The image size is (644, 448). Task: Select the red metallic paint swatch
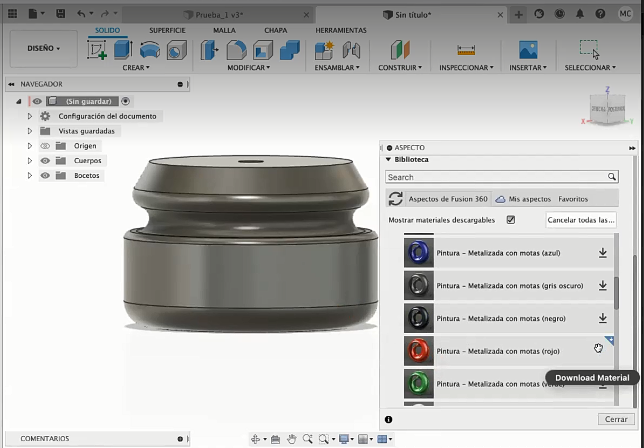(x=417, y=350)
